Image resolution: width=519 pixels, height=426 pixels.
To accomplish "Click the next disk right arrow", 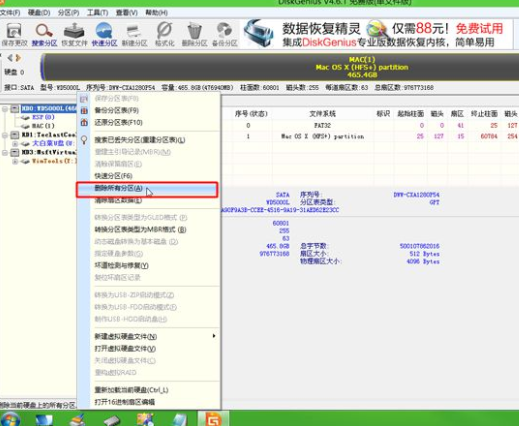I will pos(18,58).
